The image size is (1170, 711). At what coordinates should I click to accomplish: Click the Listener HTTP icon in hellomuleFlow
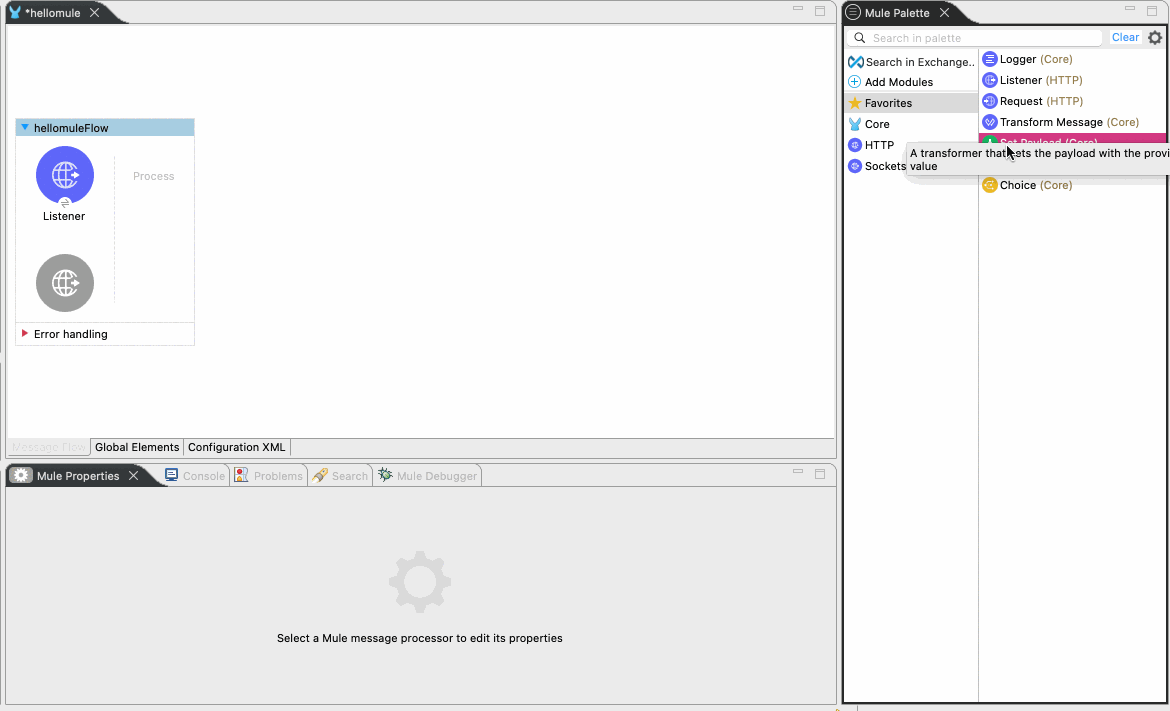coord(65,175)
